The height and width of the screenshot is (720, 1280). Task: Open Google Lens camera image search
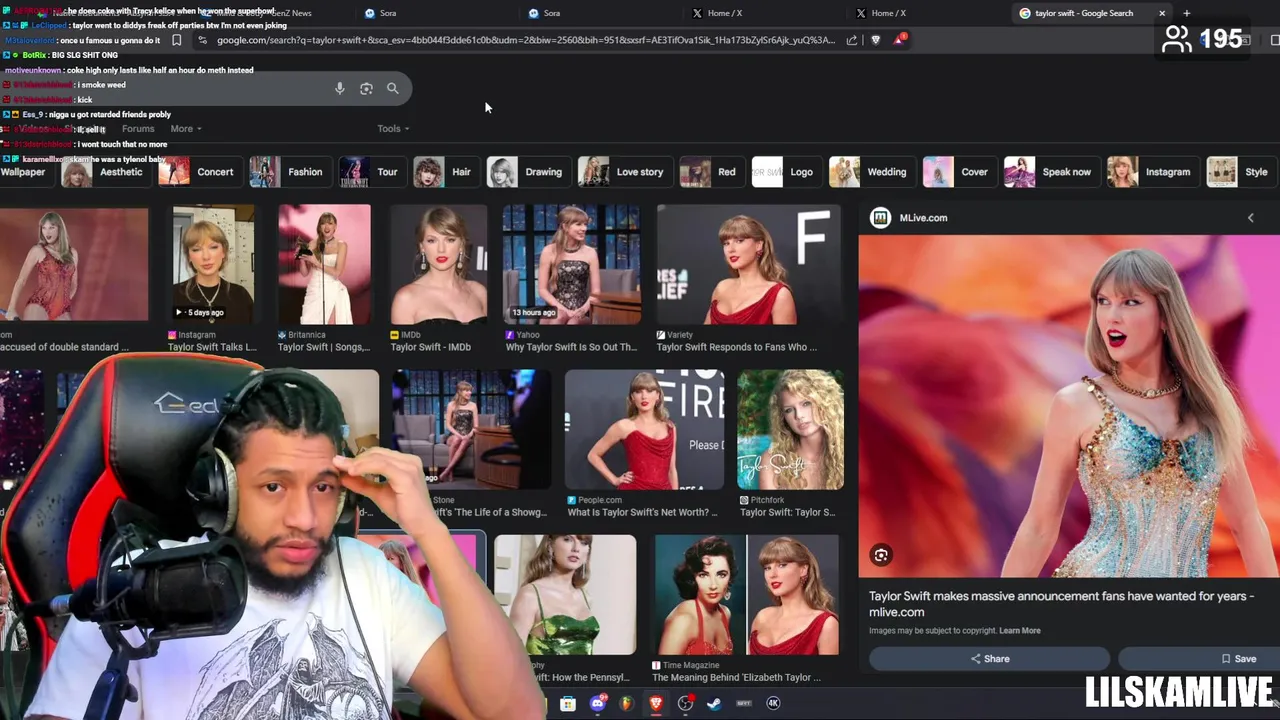pyautogui.click(x=366, y=89)
